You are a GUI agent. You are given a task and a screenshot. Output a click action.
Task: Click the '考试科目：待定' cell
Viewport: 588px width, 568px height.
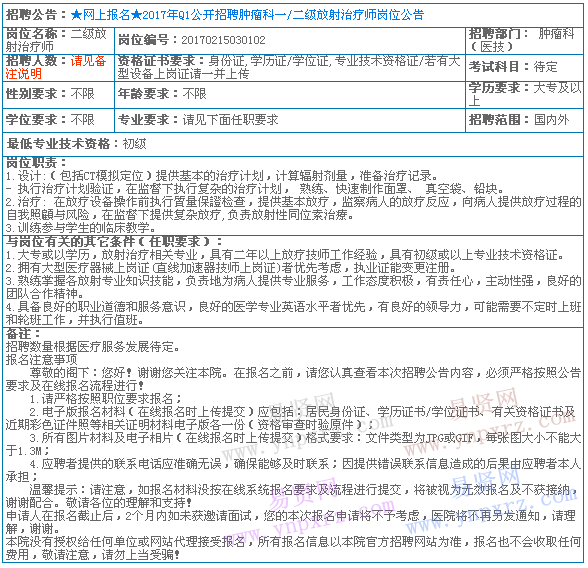click(x=524, y=67)
